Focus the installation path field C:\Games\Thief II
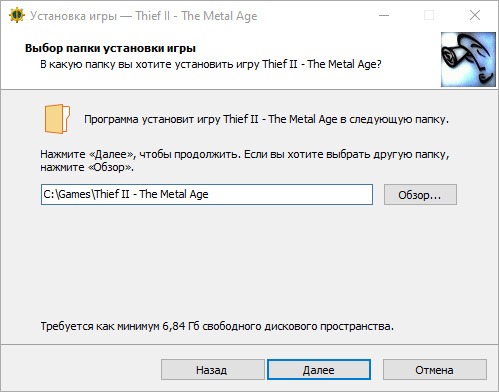The image size is (499, 392). (x=207, y=194)
